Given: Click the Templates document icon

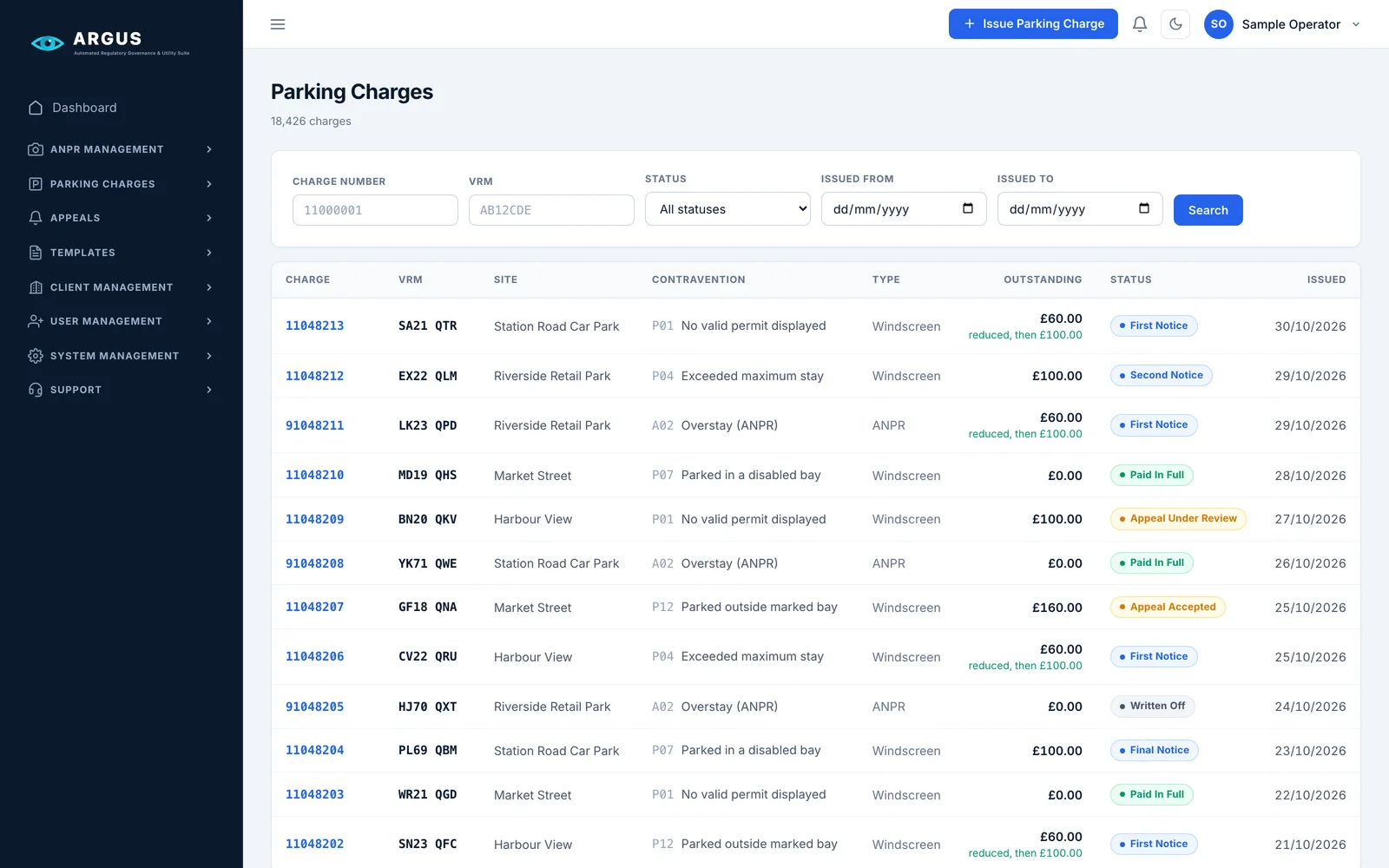Looking at the screenshot, I should (x=36, y=253).
